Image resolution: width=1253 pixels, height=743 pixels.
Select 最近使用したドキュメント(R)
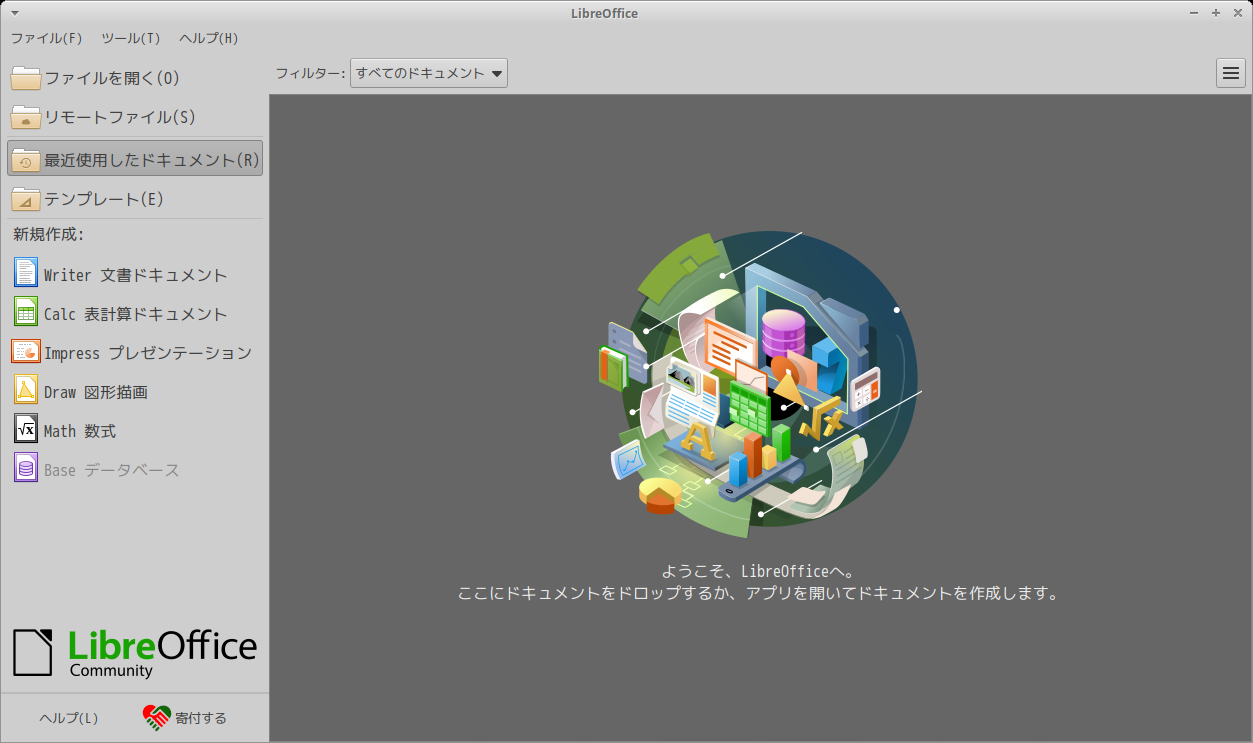[x=135, y=159]
